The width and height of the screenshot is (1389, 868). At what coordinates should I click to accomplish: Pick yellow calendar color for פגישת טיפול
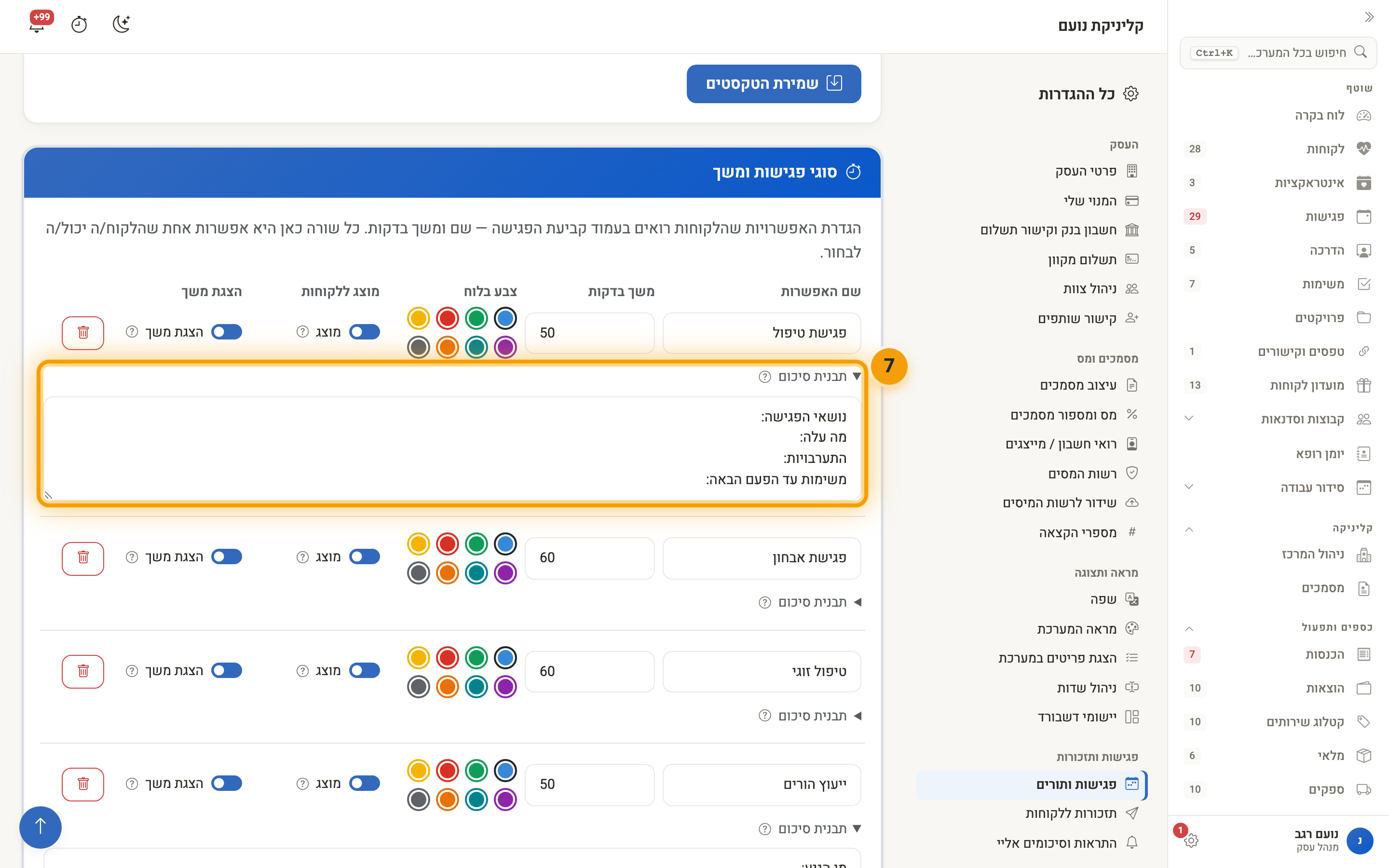pos(419,318)
